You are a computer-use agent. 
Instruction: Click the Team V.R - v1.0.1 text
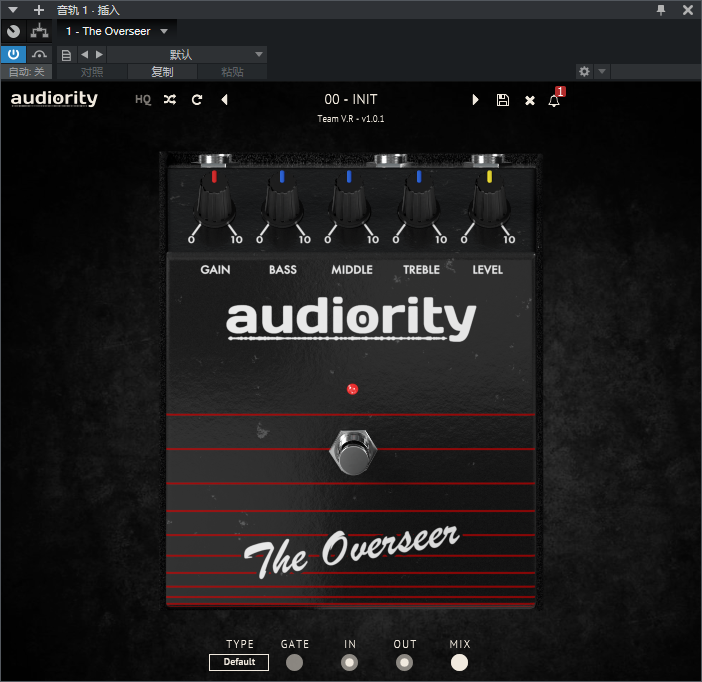351,119
